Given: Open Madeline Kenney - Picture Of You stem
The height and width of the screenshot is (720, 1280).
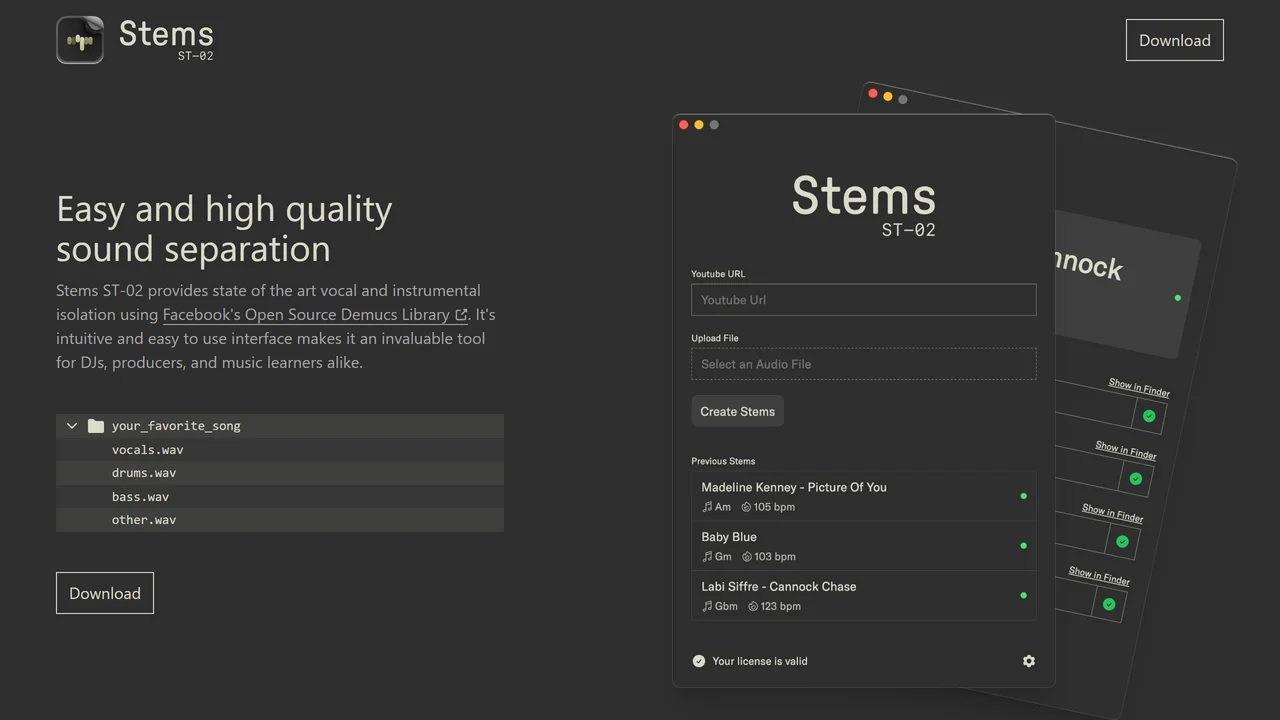Looking at the screenshot, I should pyautogui.click(x=864, y=496).
